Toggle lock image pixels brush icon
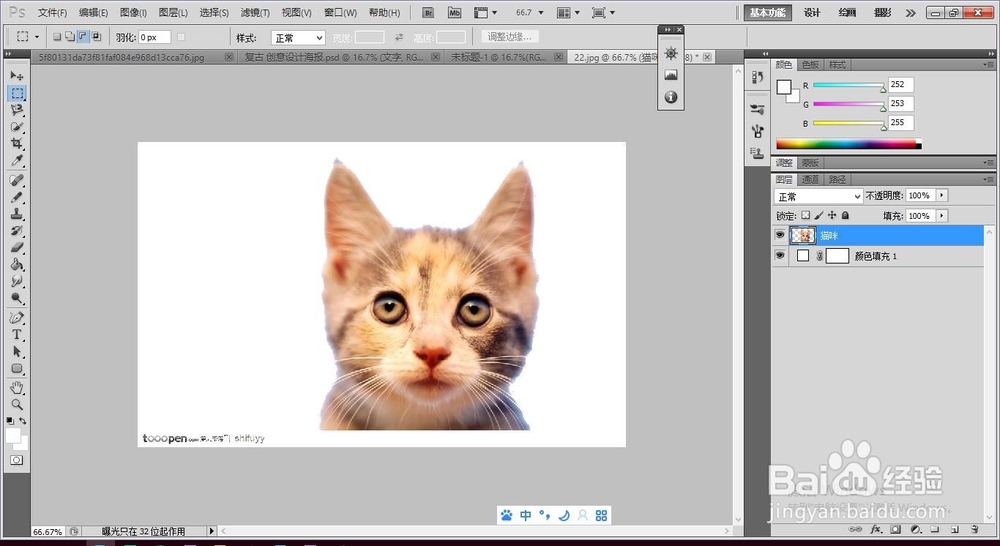 pyautogui.click(x=819, y=216)
